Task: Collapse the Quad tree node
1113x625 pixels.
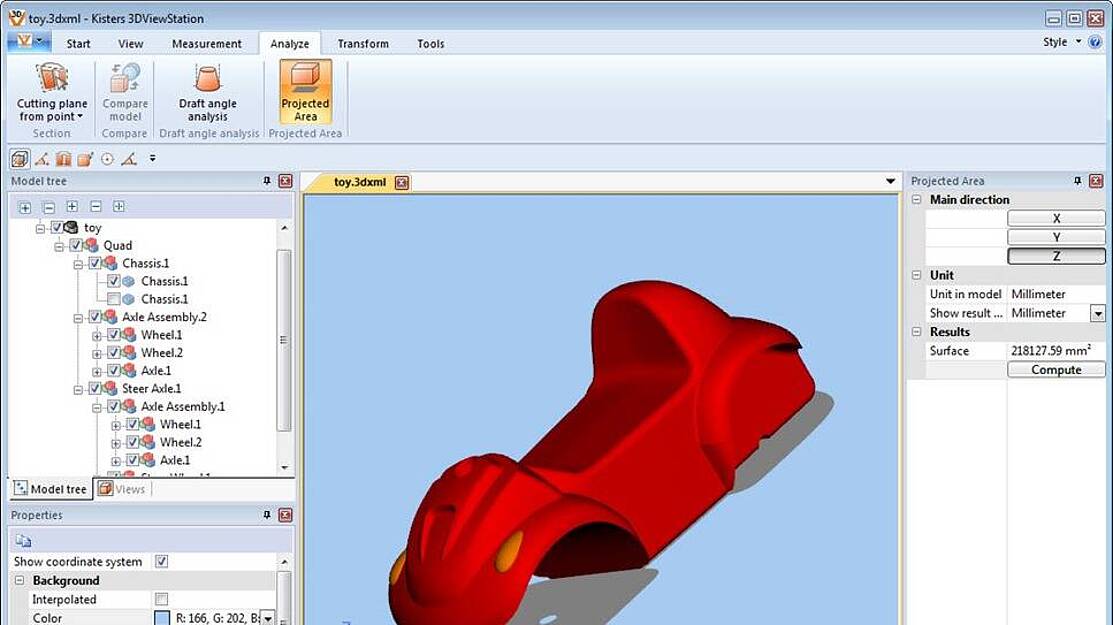Action: coord(60,246)
